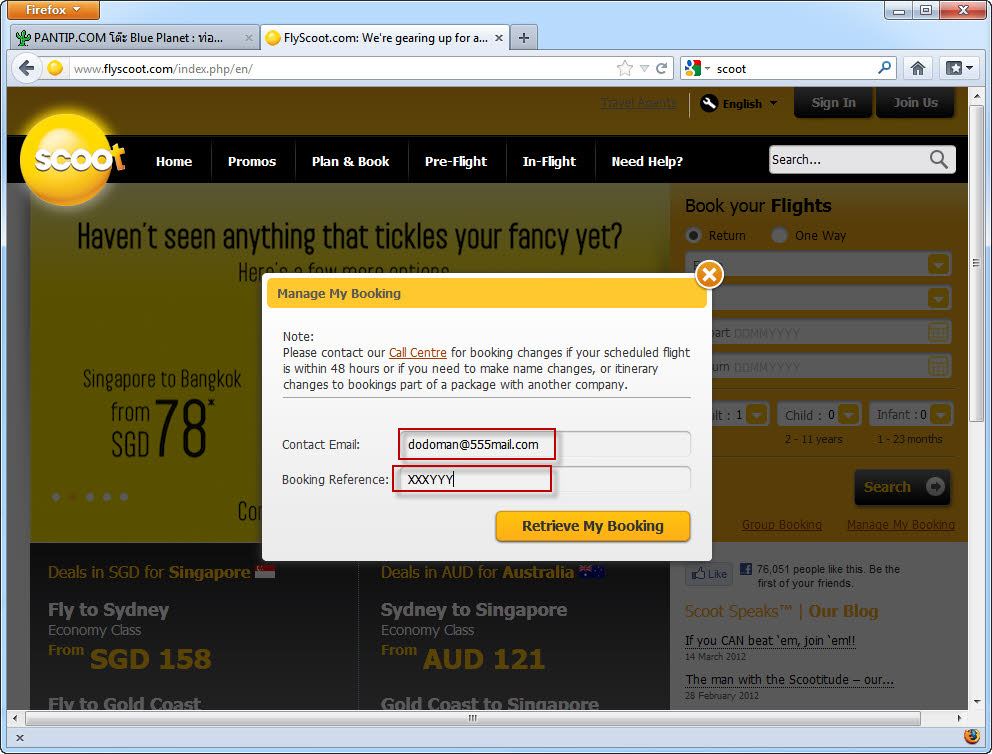Screen dimensions: 992x754
Task: Click the horizontal scrollbar right arrow
Action: (959, 718)
